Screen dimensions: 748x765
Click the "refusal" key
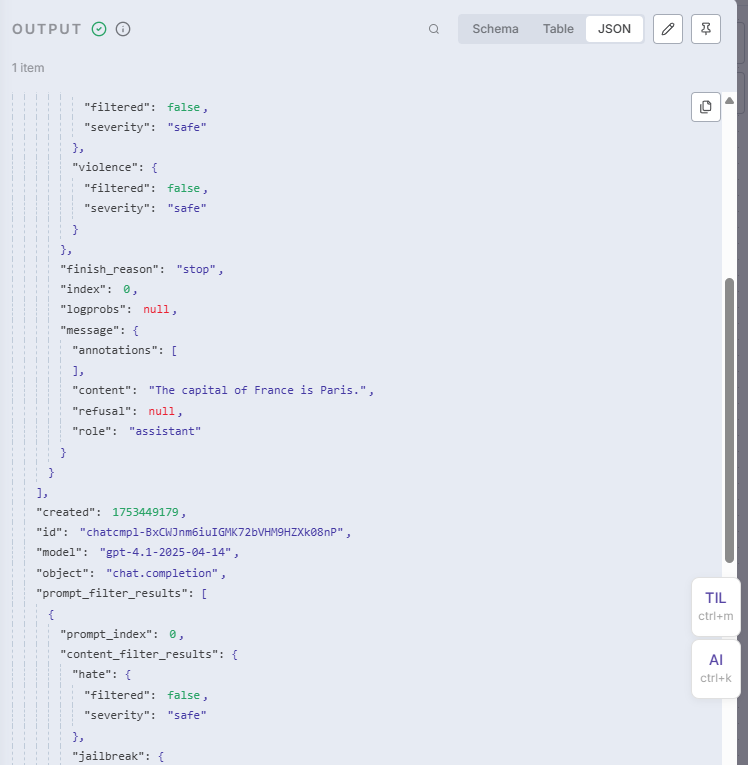102,411
